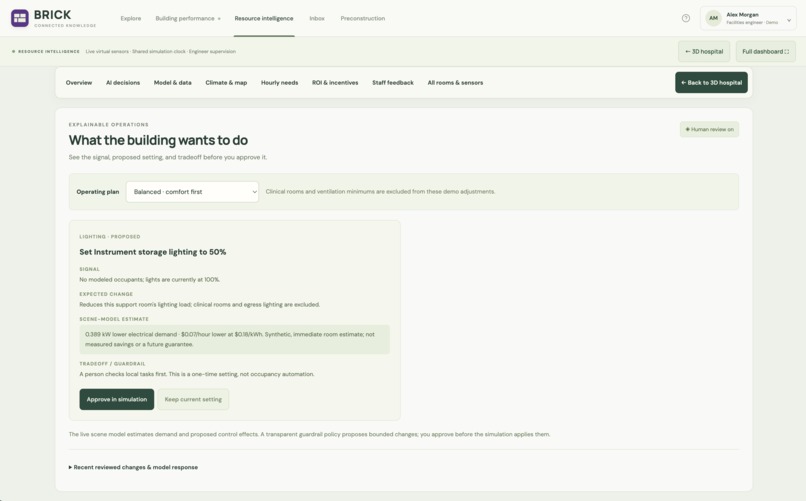The height and width of the screenshot is (501, 806).
Task: Switch to the Overview tab
Action: point(79,83)
